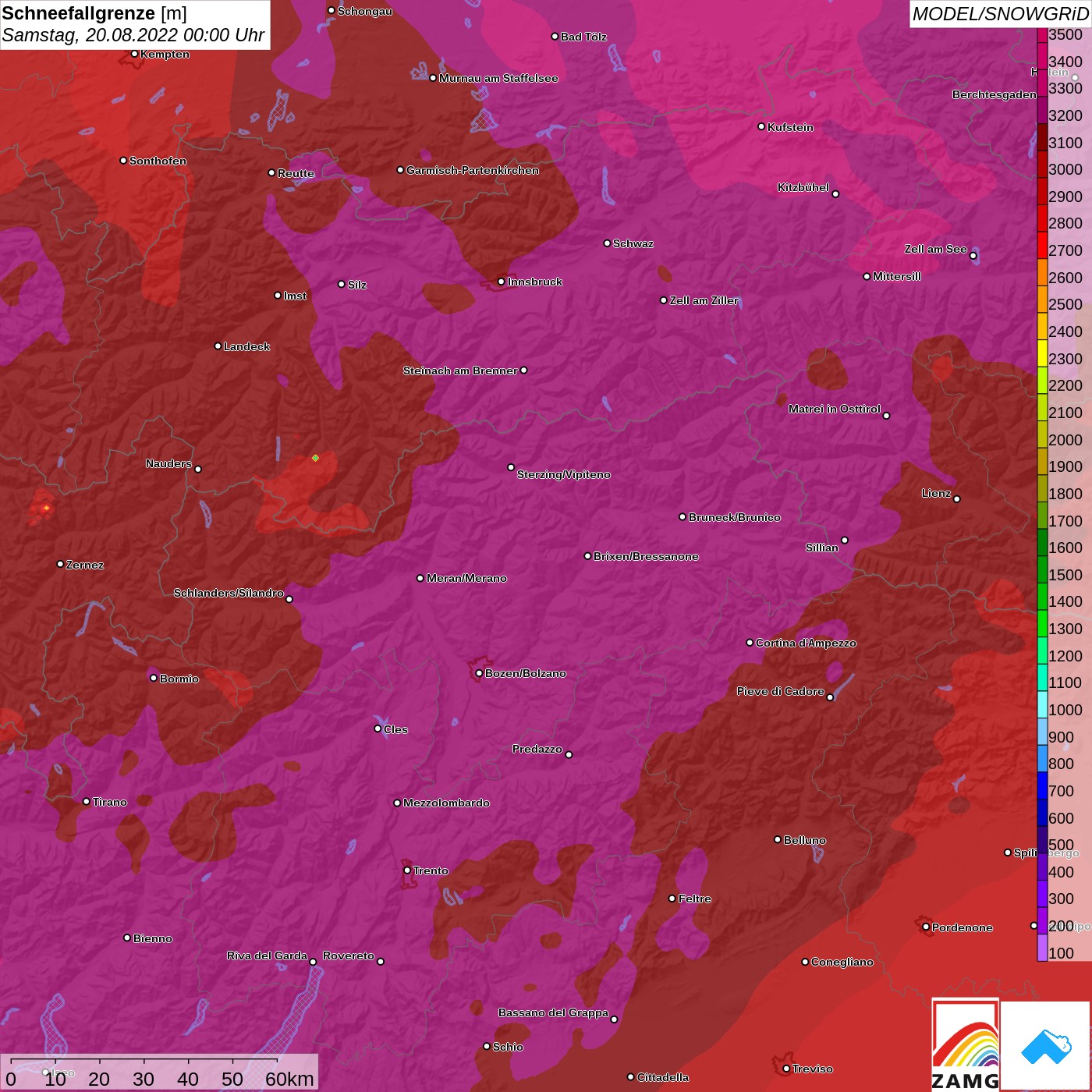The width and height of the screenshot is (1092, 1092).
Task: Click the ZAMG rainbow logo
Action: pyautogui.click(x=966, y=1045)
